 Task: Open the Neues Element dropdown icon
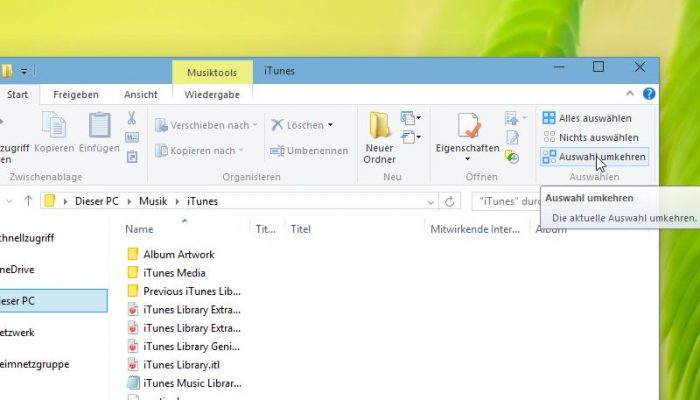(x=411, y=118)
